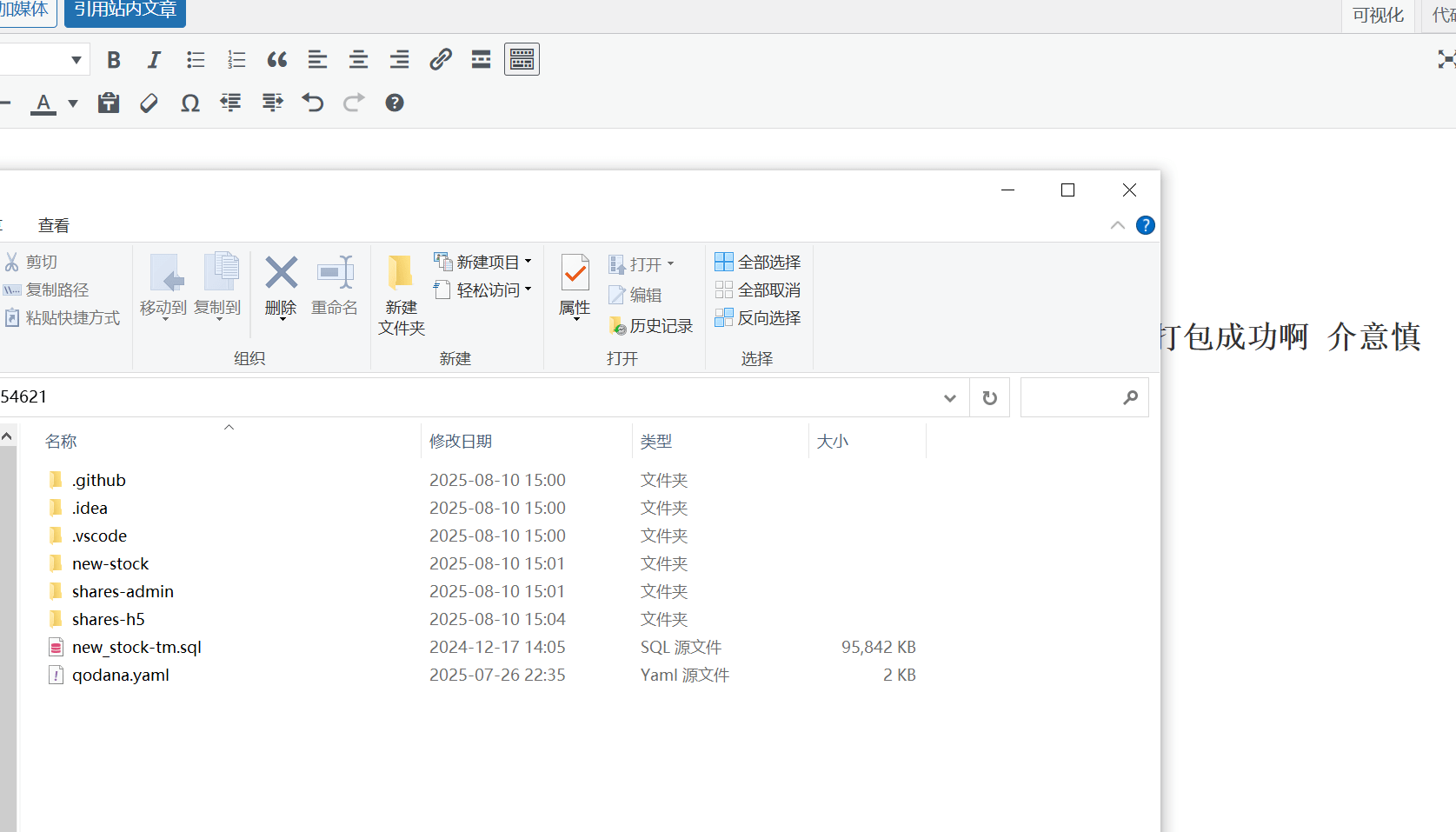This screenshot has height=832, width=1456.
Task: Open the address bar history dropdown
Action: 949,396
